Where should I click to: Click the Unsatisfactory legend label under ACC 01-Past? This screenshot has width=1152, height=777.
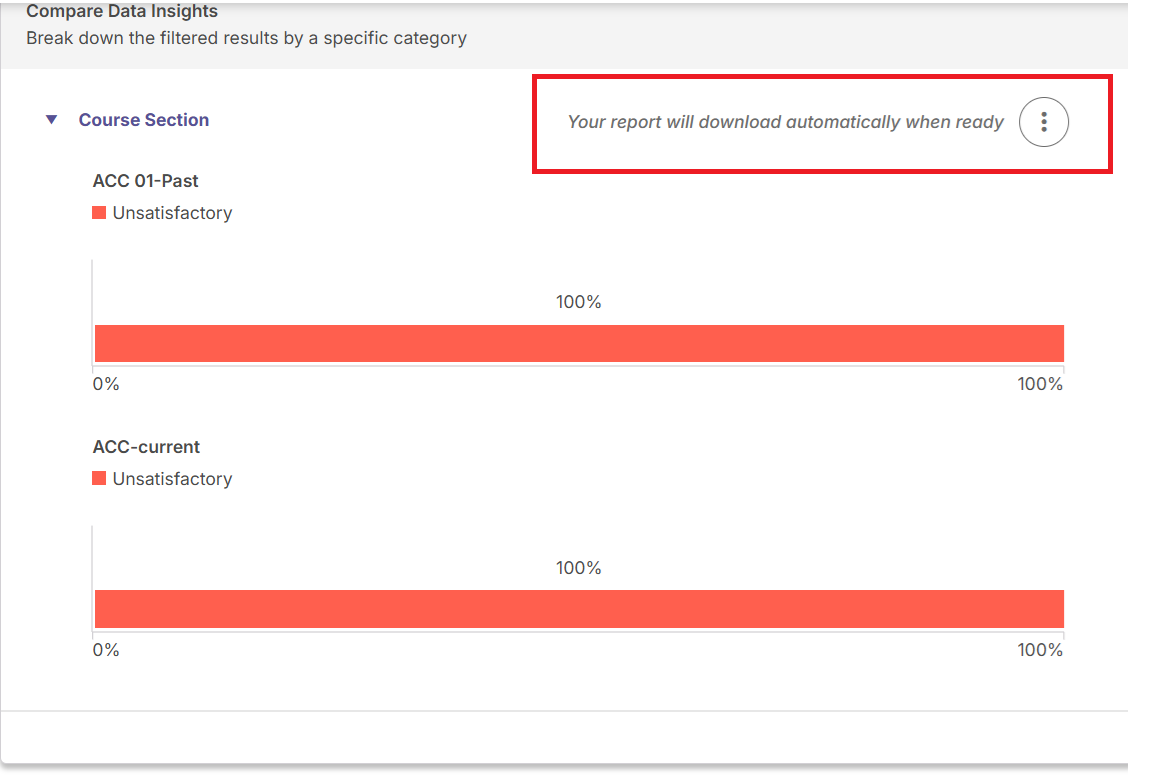click(x=173, y=213)
